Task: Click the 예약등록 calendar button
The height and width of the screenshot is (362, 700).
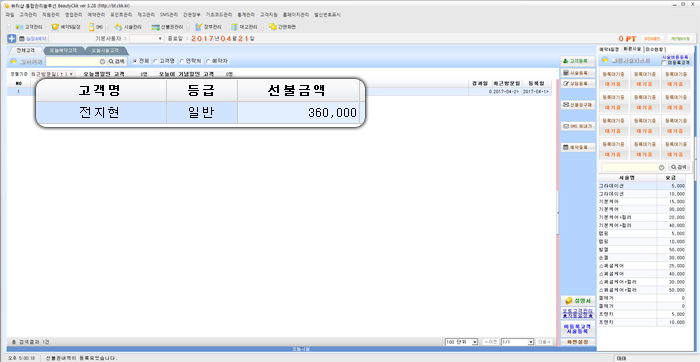Action: (578, 147)
